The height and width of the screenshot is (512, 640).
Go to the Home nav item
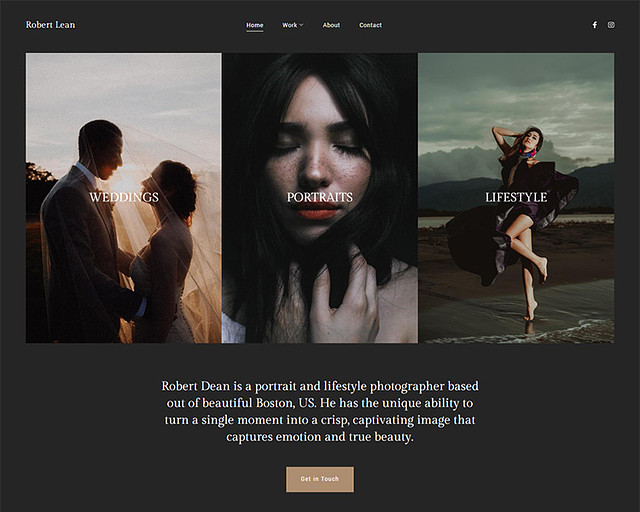pyautogui.click(x=255, y=25)
